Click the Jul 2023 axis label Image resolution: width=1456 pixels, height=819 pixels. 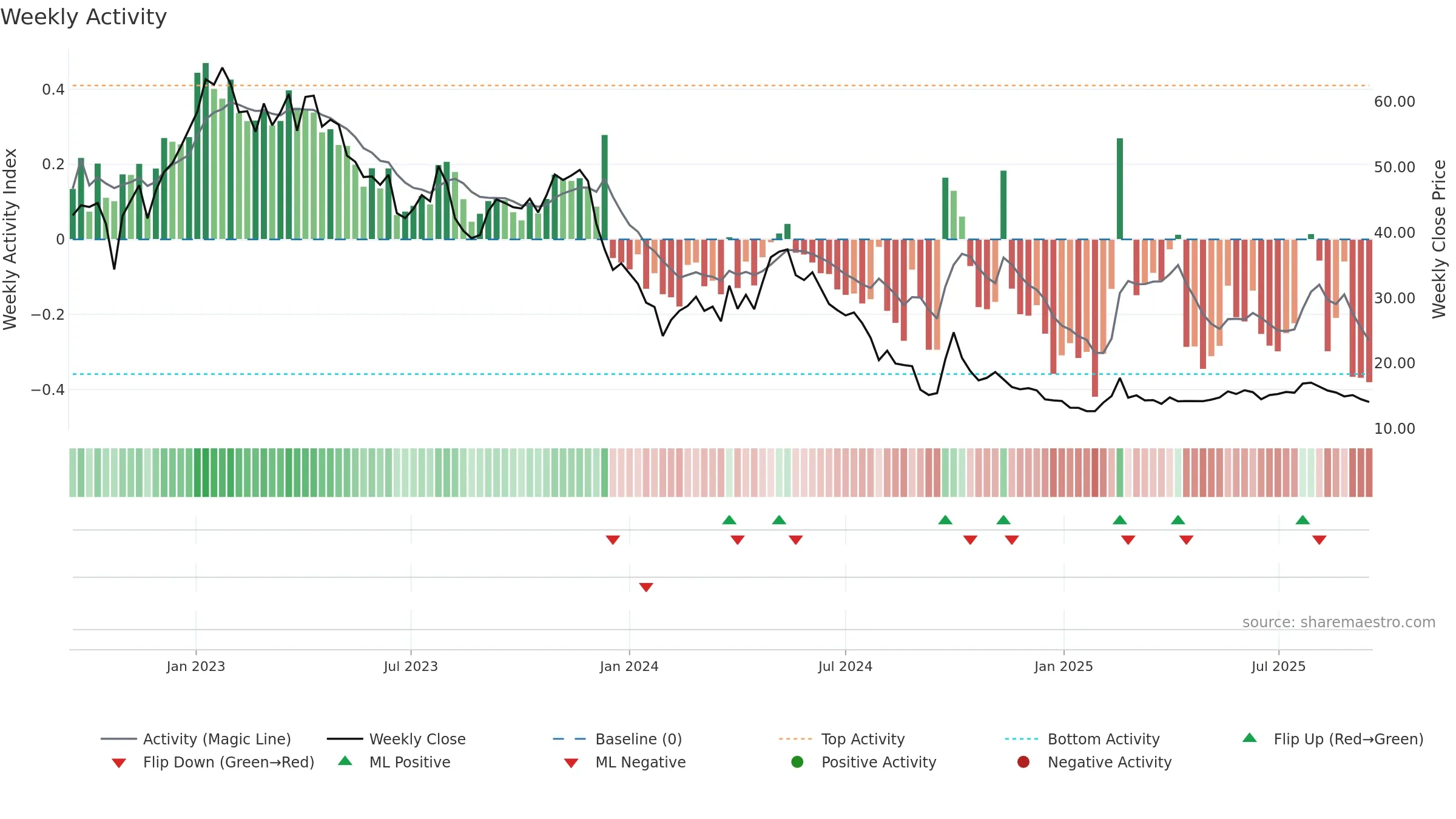point(411,666)
